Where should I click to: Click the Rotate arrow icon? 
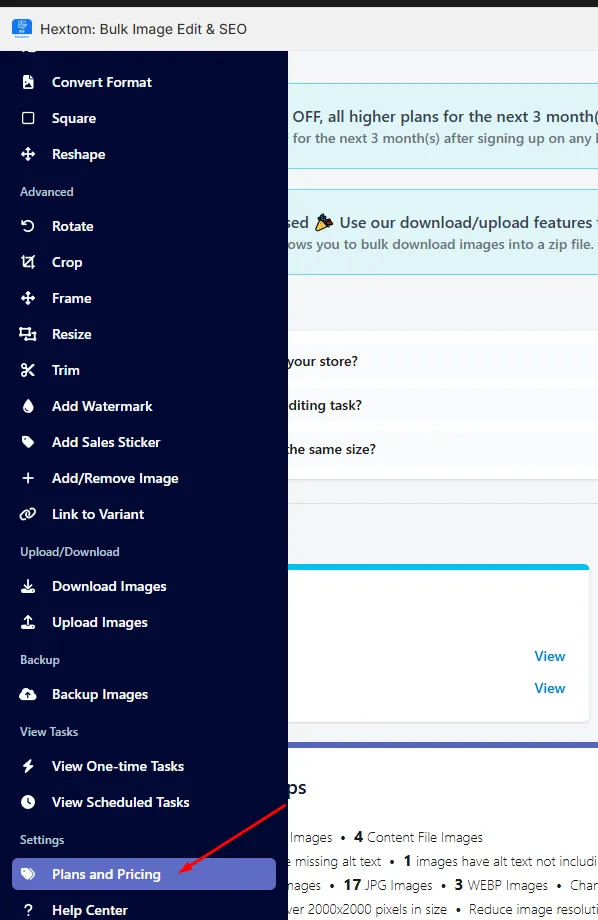pos(28,226)
